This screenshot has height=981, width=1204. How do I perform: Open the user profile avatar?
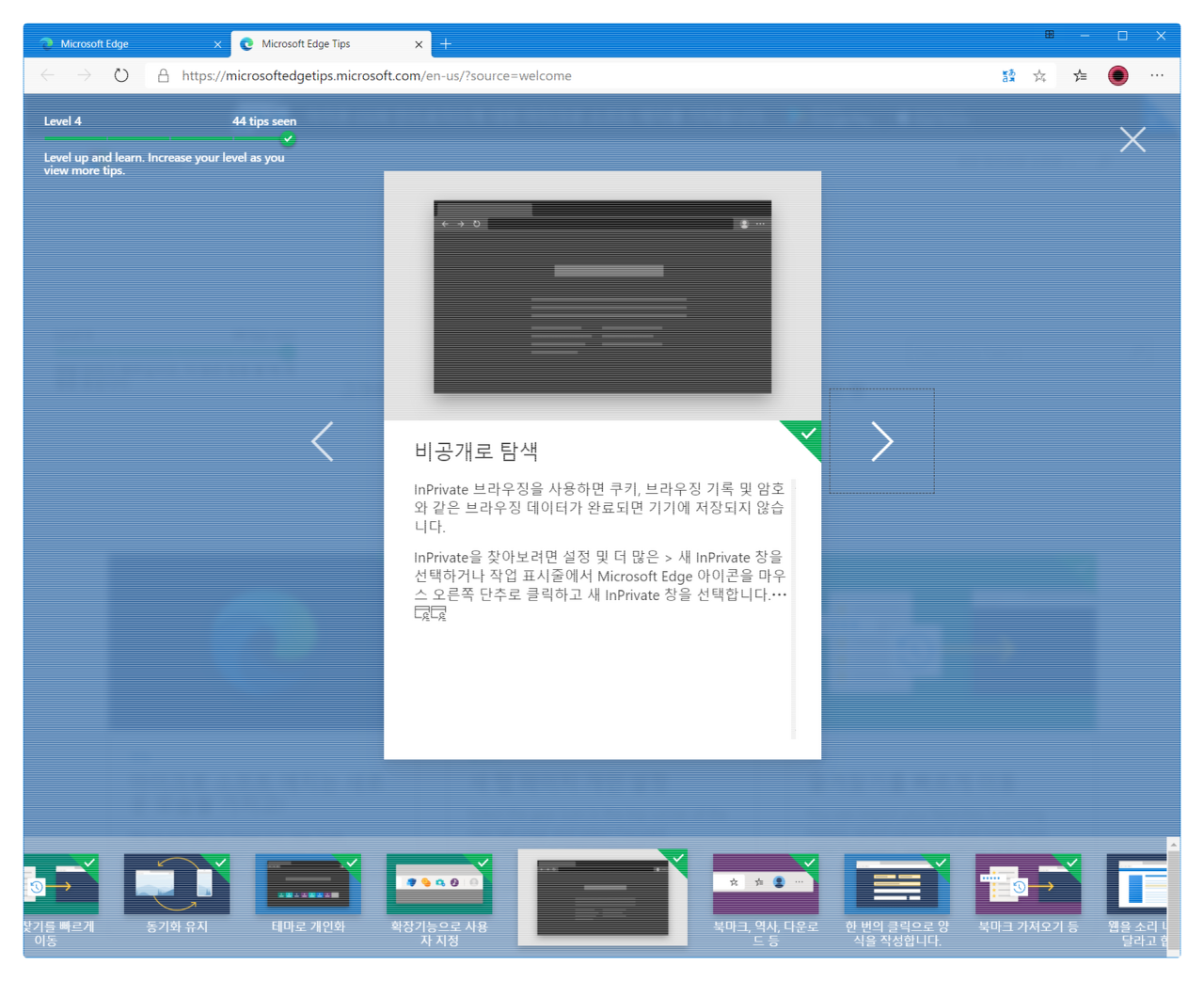click(x=1117, y=76)
